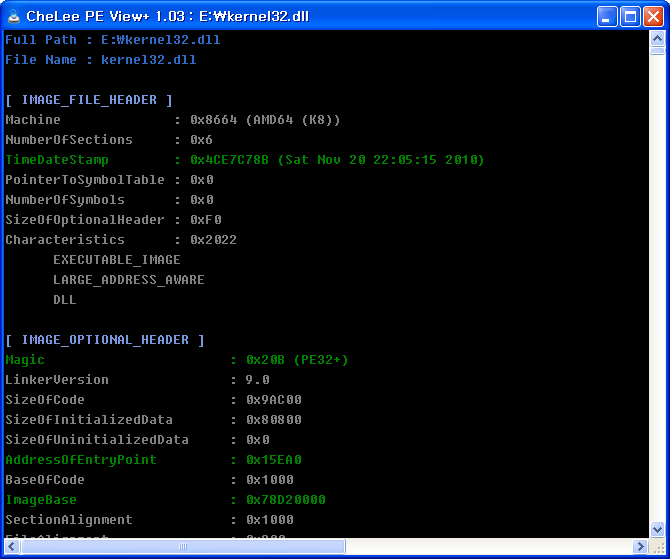Click the LARGE_ADDRESS_AWARE flag text
This screenshot has height=559, width=670.
129,280
